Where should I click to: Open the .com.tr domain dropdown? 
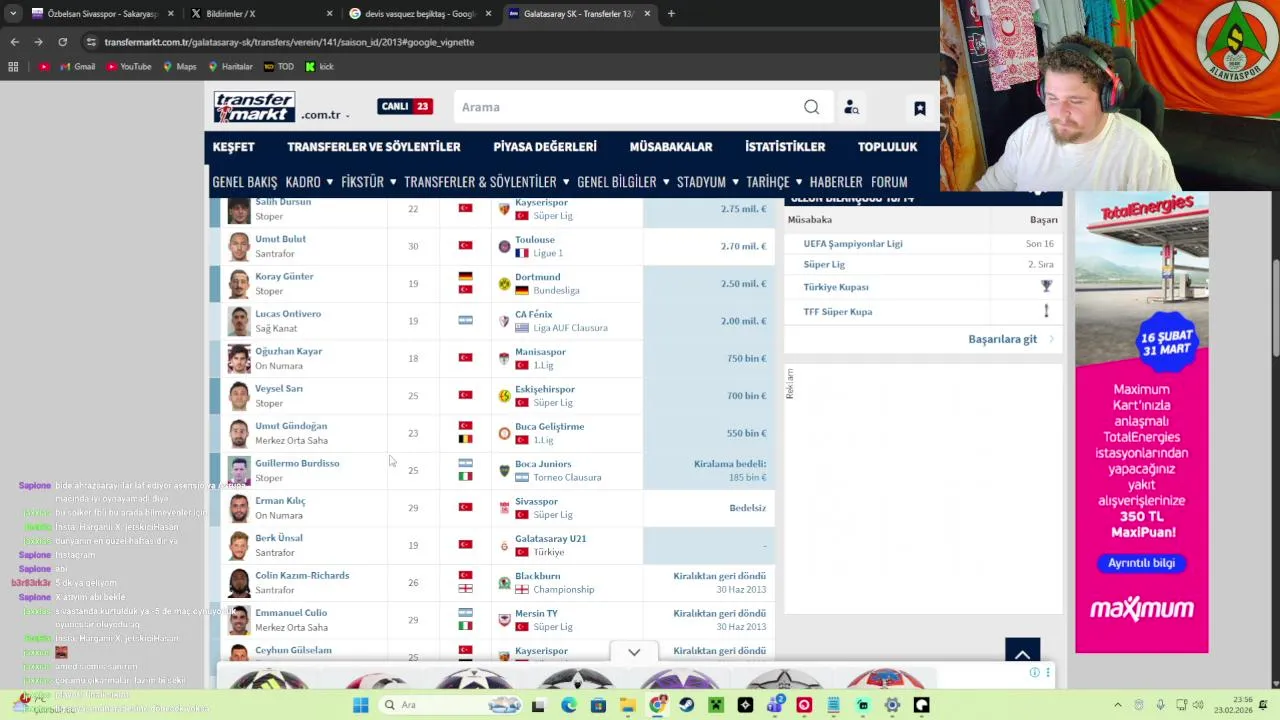tap(325, 115)
